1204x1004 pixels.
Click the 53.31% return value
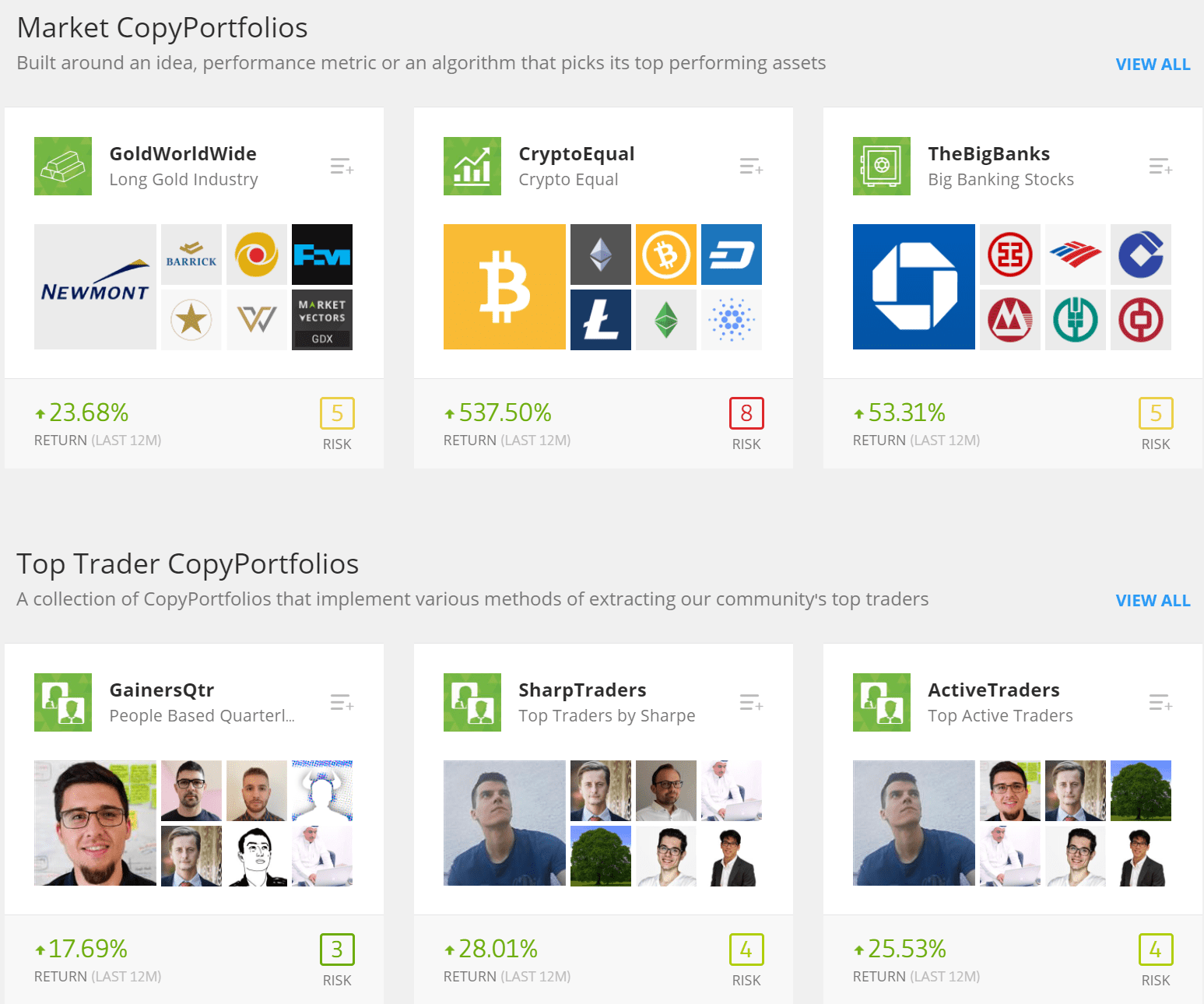point(907,412)
